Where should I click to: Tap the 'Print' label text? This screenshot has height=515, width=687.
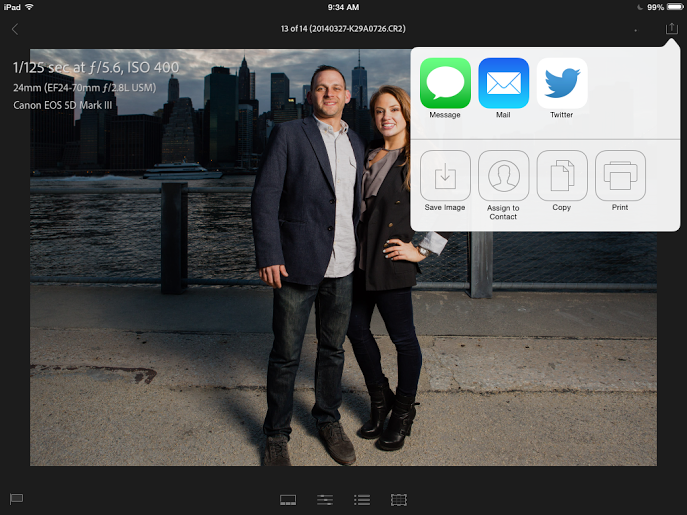coord(620,207)
